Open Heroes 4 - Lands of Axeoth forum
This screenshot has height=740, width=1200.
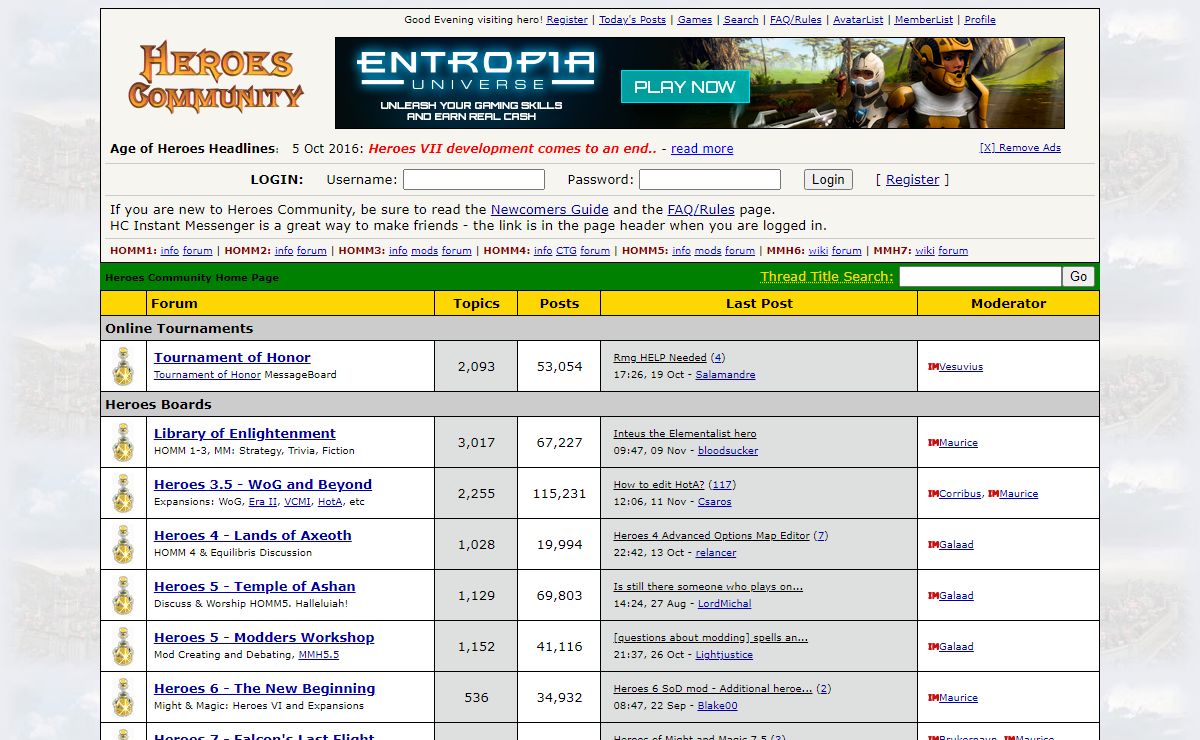coord(253,536)
